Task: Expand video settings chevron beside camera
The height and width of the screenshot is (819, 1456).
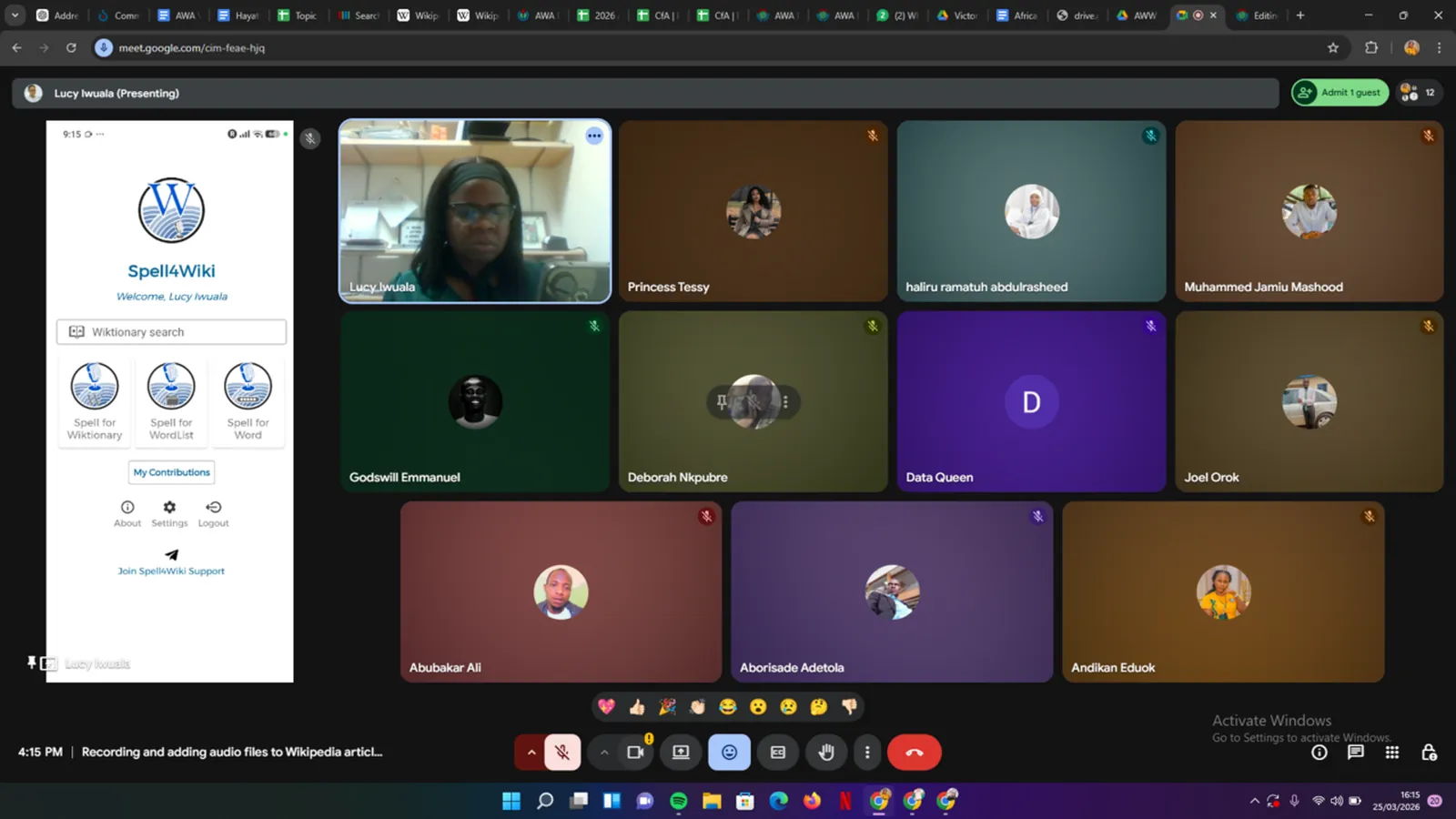Action: click(x=604, y=753)
